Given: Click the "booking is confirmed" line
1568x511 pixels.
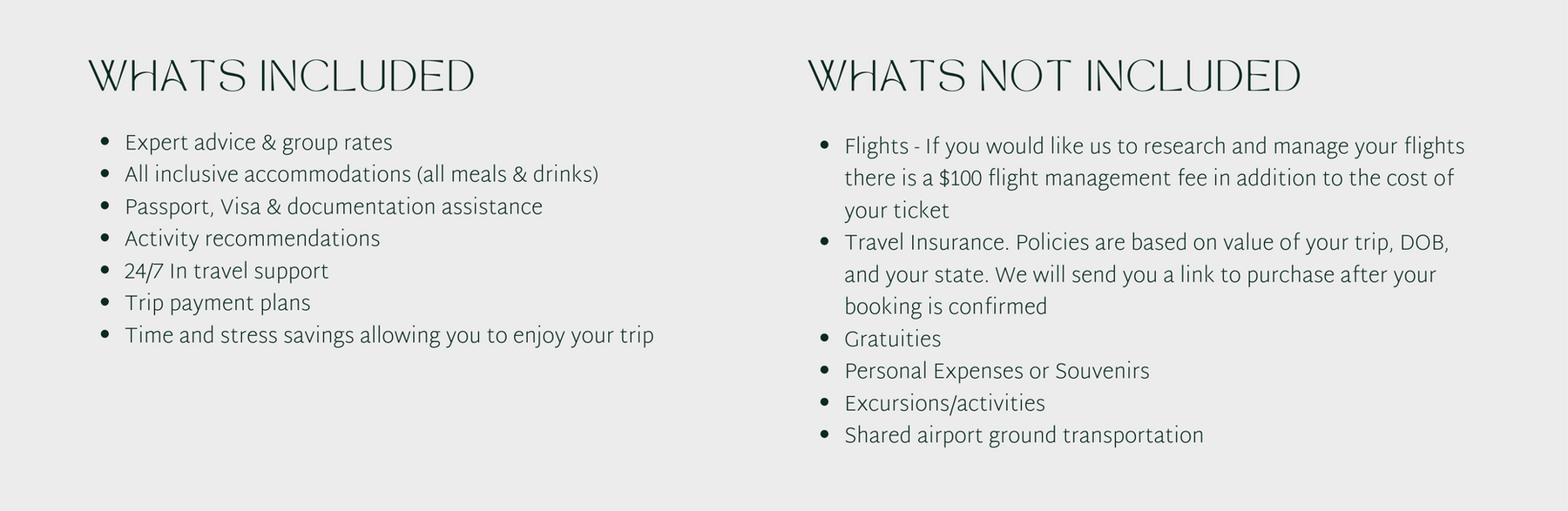Looking at the screenshot, I should coord(945,307).
